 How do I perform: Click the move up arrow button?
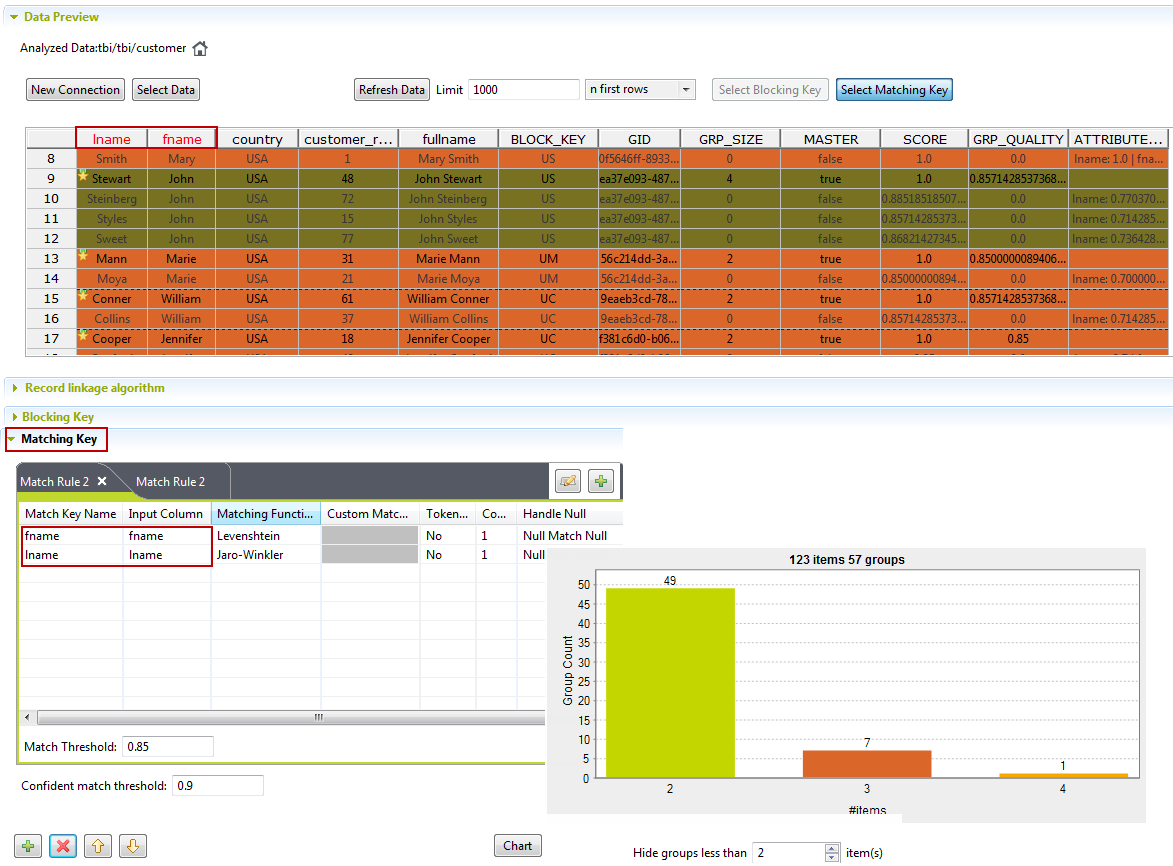pos(97,846)
